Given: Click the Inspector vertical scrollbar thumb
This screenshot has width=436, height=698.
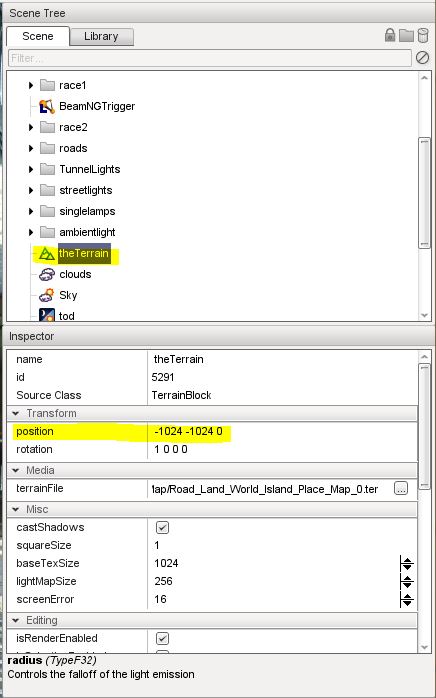Looking at the screenshot, I should click(424, 426).
